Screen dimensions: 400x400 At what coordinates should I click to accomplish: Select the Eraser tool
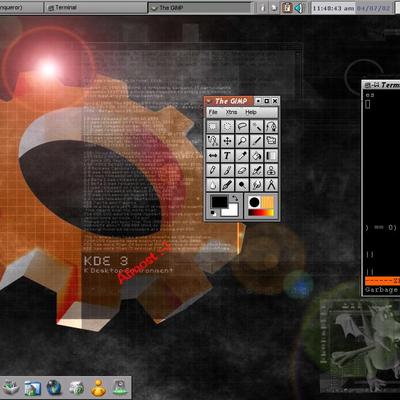point(242,170)
